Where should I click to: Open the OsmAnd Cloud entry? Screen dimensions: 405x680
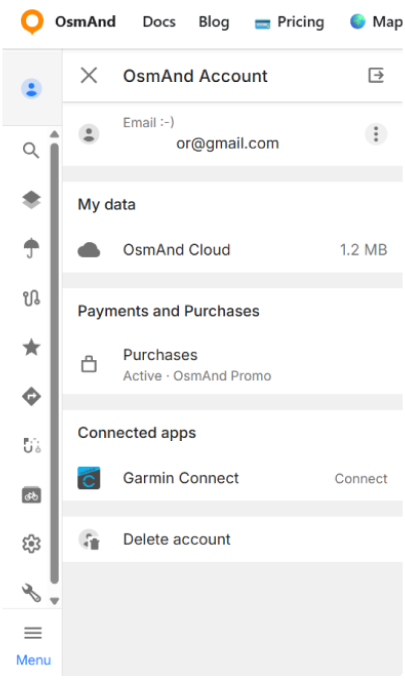pyautogui.click(x=232, y=250)
